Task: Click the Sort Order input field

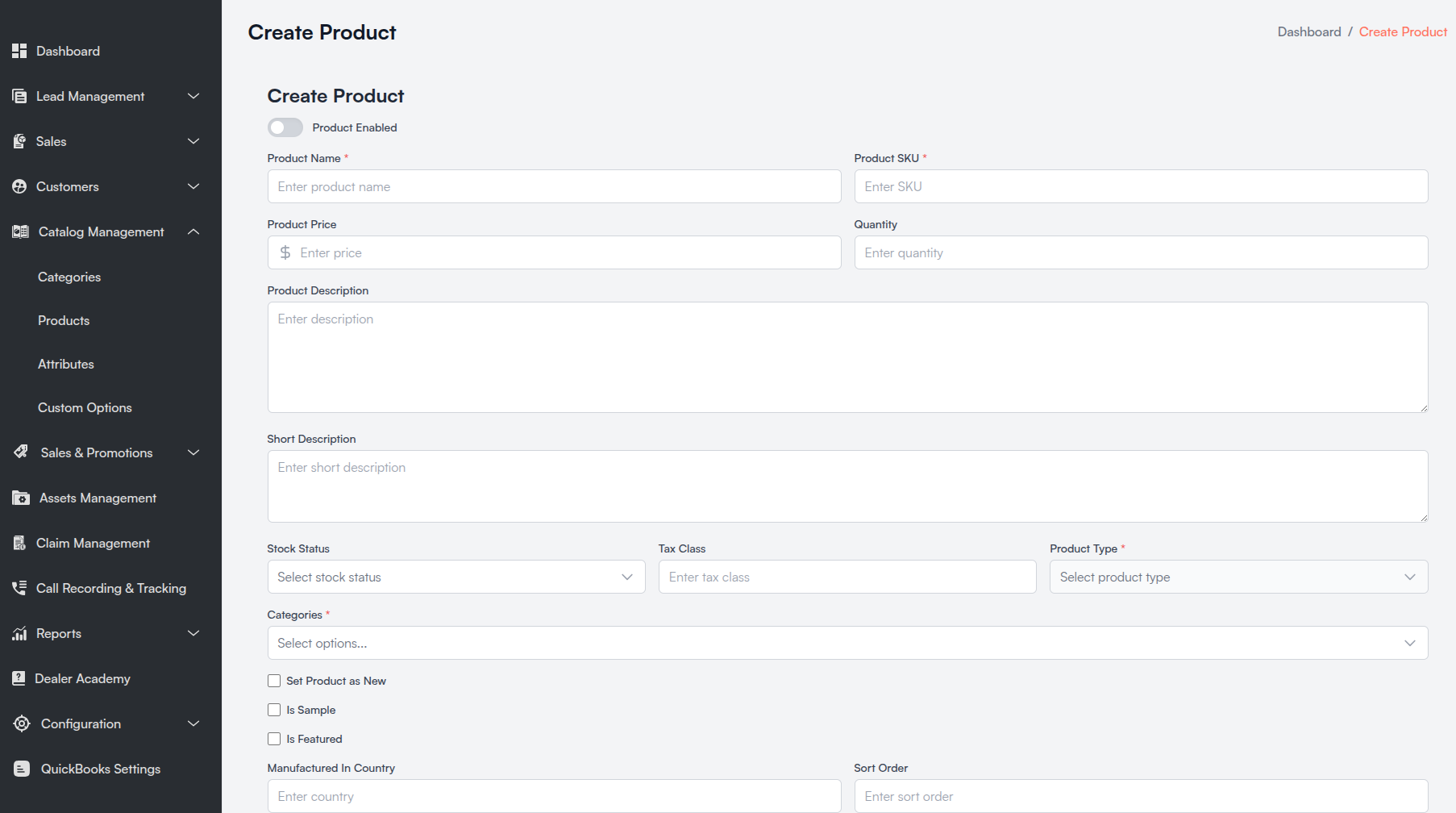Action: click(x=1141, y=796)
